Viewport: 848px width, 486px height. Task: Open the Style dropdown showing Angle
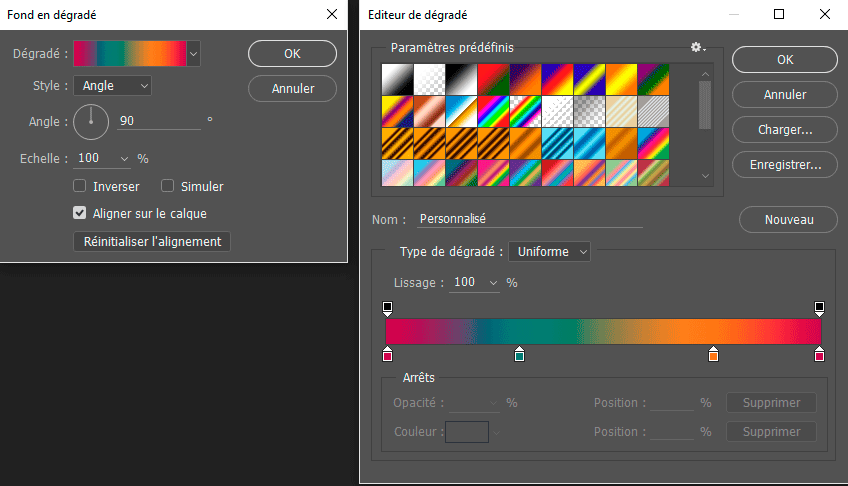click(113, 86)
